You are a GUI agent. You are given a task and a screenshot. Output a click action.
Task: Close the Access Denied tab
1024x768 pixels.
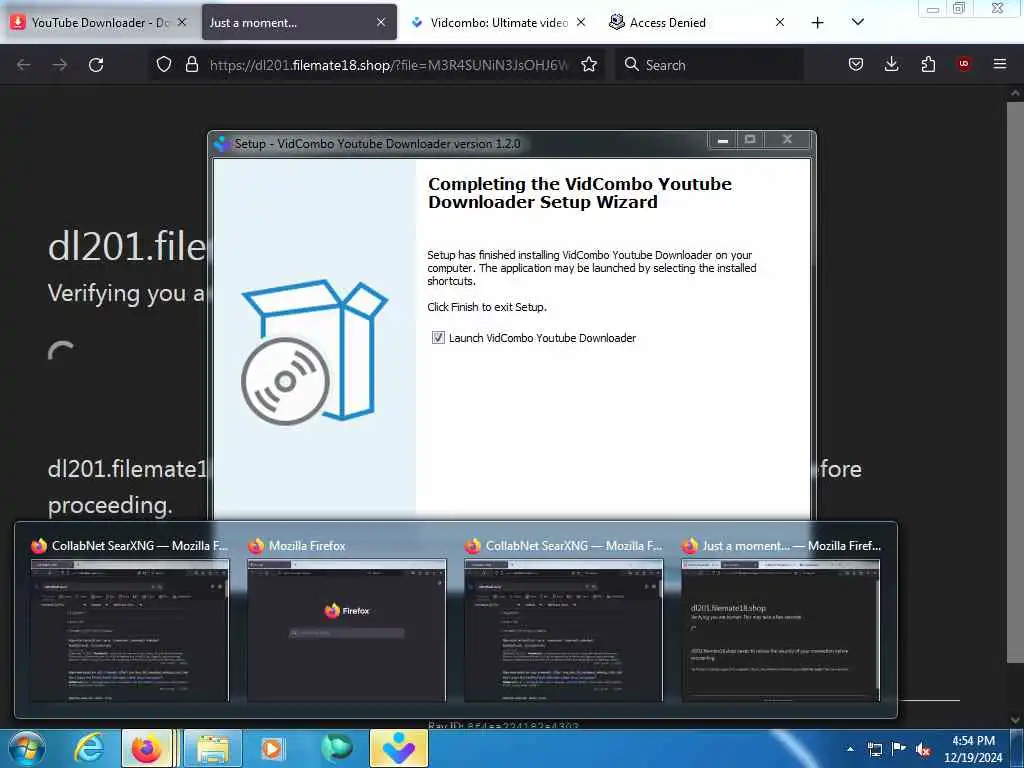point(780,22)
